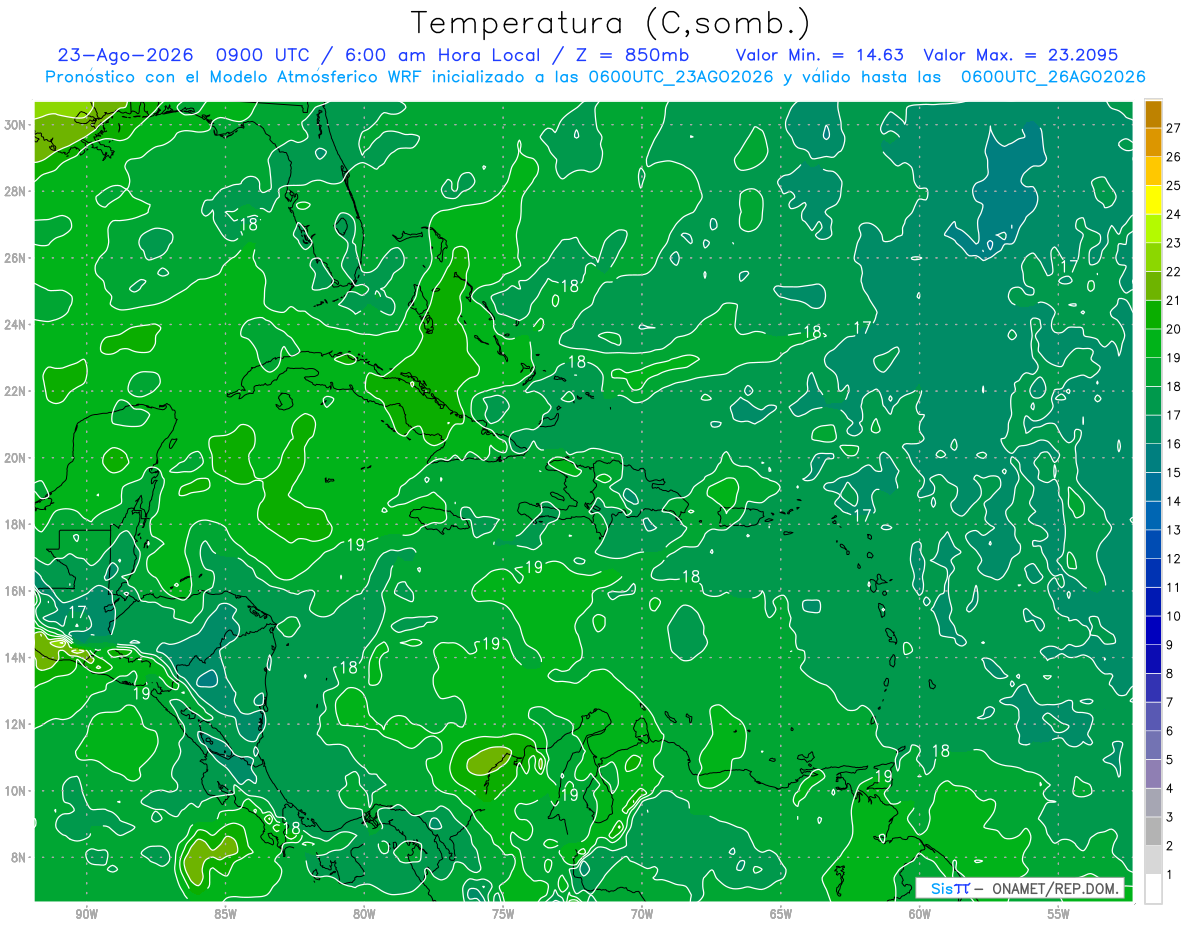The image size is (1200, 927).
Task: Click the "70W" longitude label
Action: coord(642,913)
